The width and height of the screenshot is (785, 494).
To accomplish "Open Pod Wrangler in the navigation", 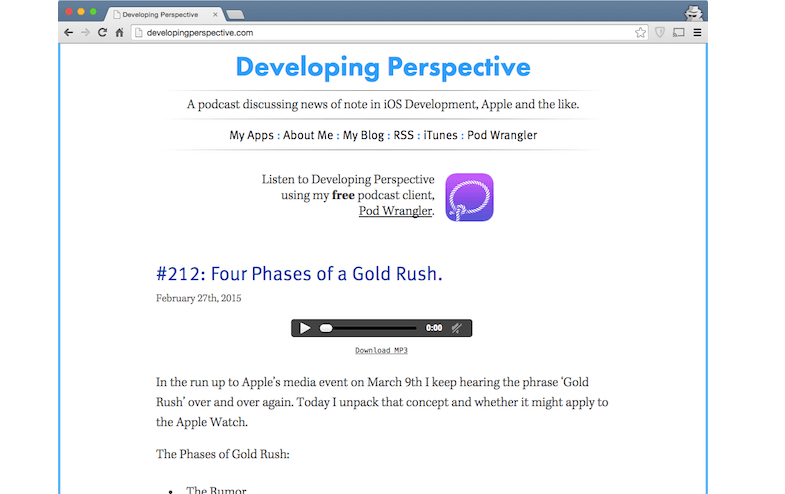I will point(502,135).
